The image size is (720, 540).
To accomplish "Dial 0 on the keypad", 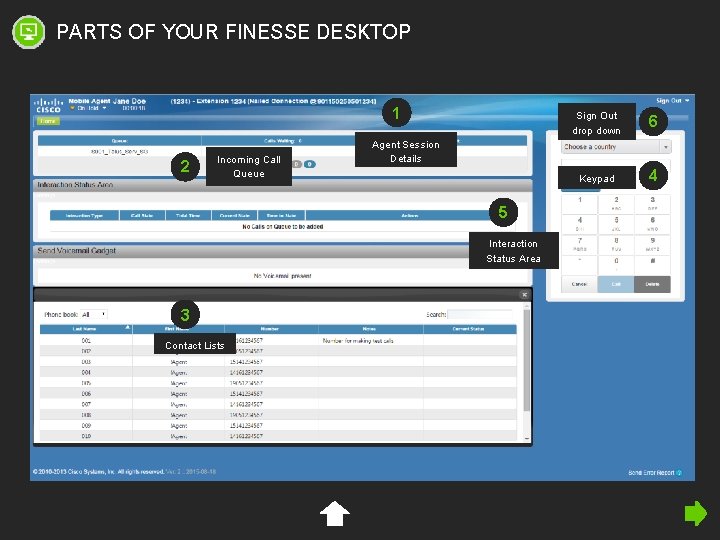I will [x=616, y=264].
